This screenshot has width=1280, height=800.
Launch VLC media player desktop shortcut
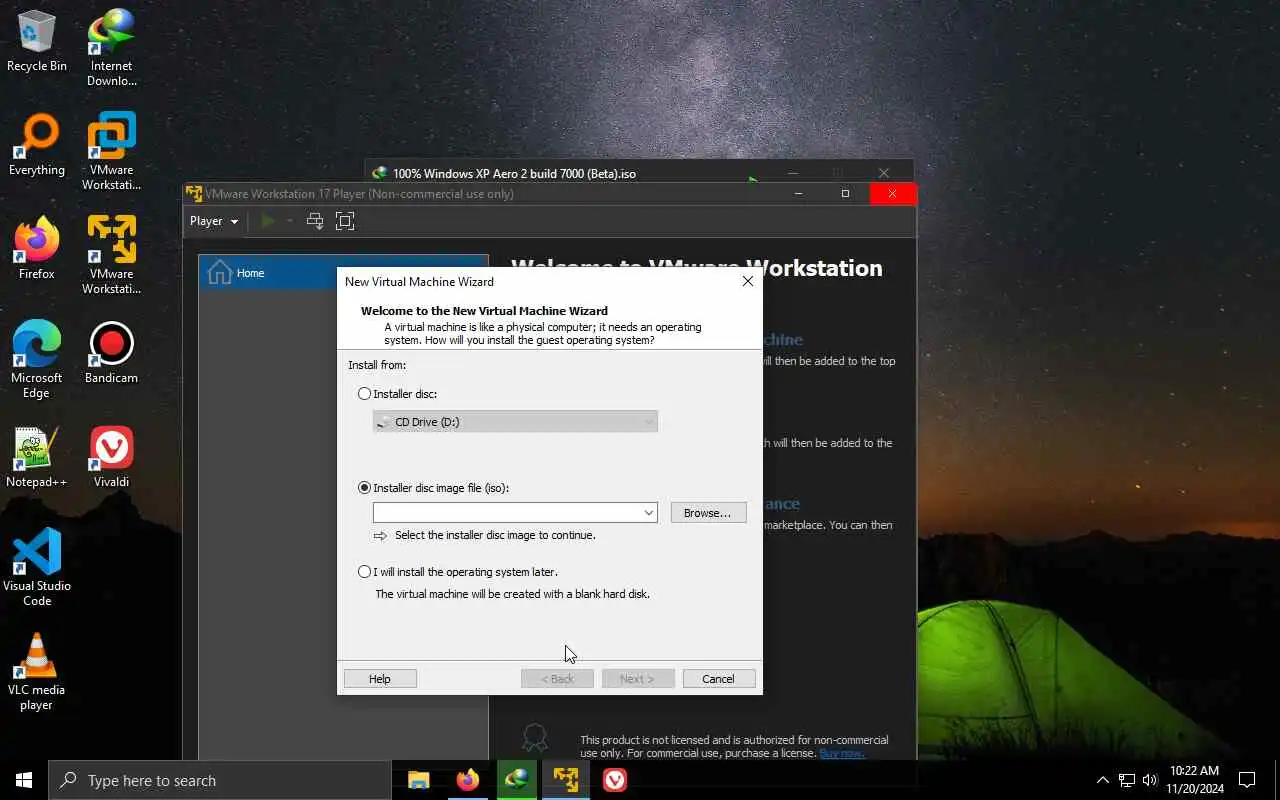coord(37,671)
